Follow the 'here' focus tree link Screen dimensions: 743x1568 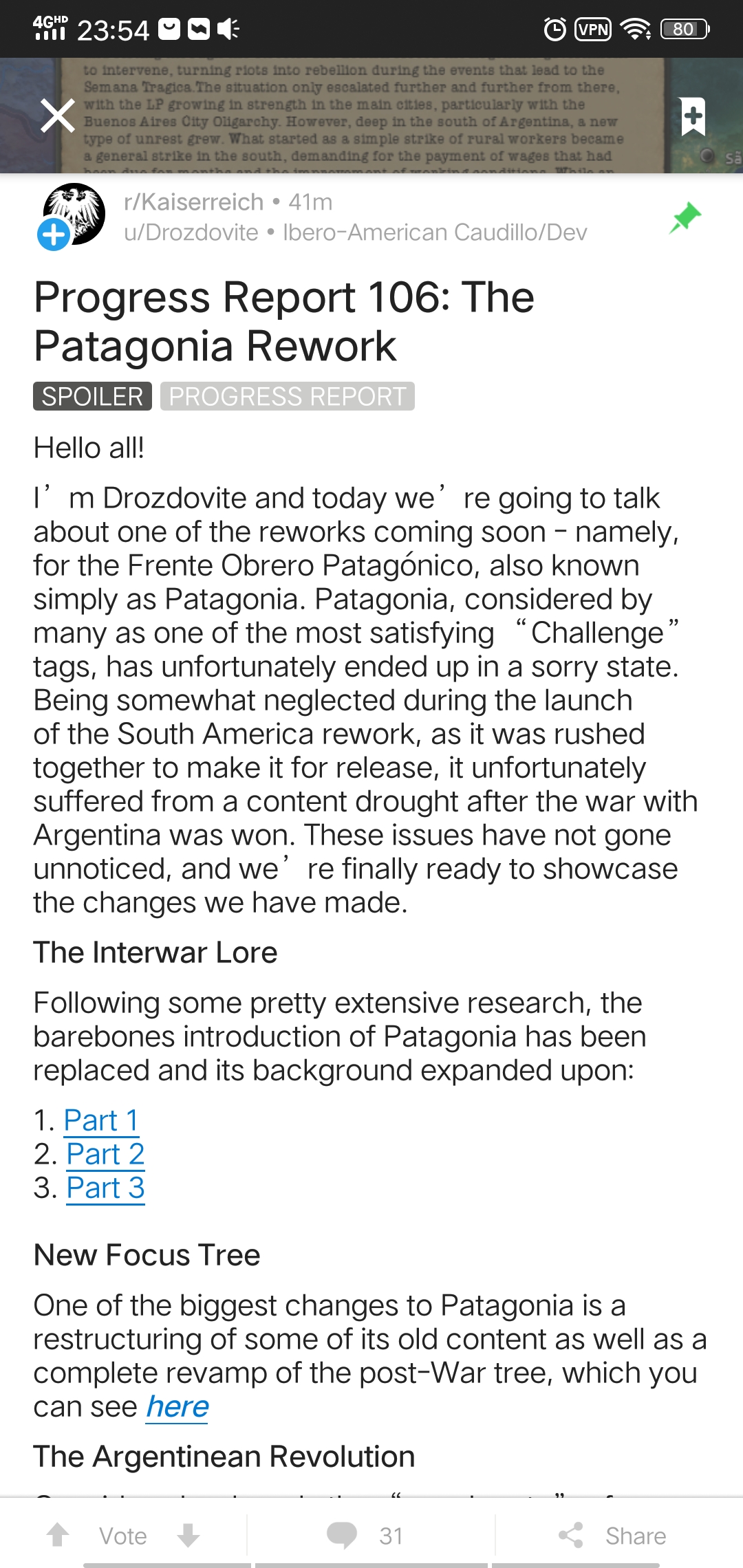coord(177,1406)
